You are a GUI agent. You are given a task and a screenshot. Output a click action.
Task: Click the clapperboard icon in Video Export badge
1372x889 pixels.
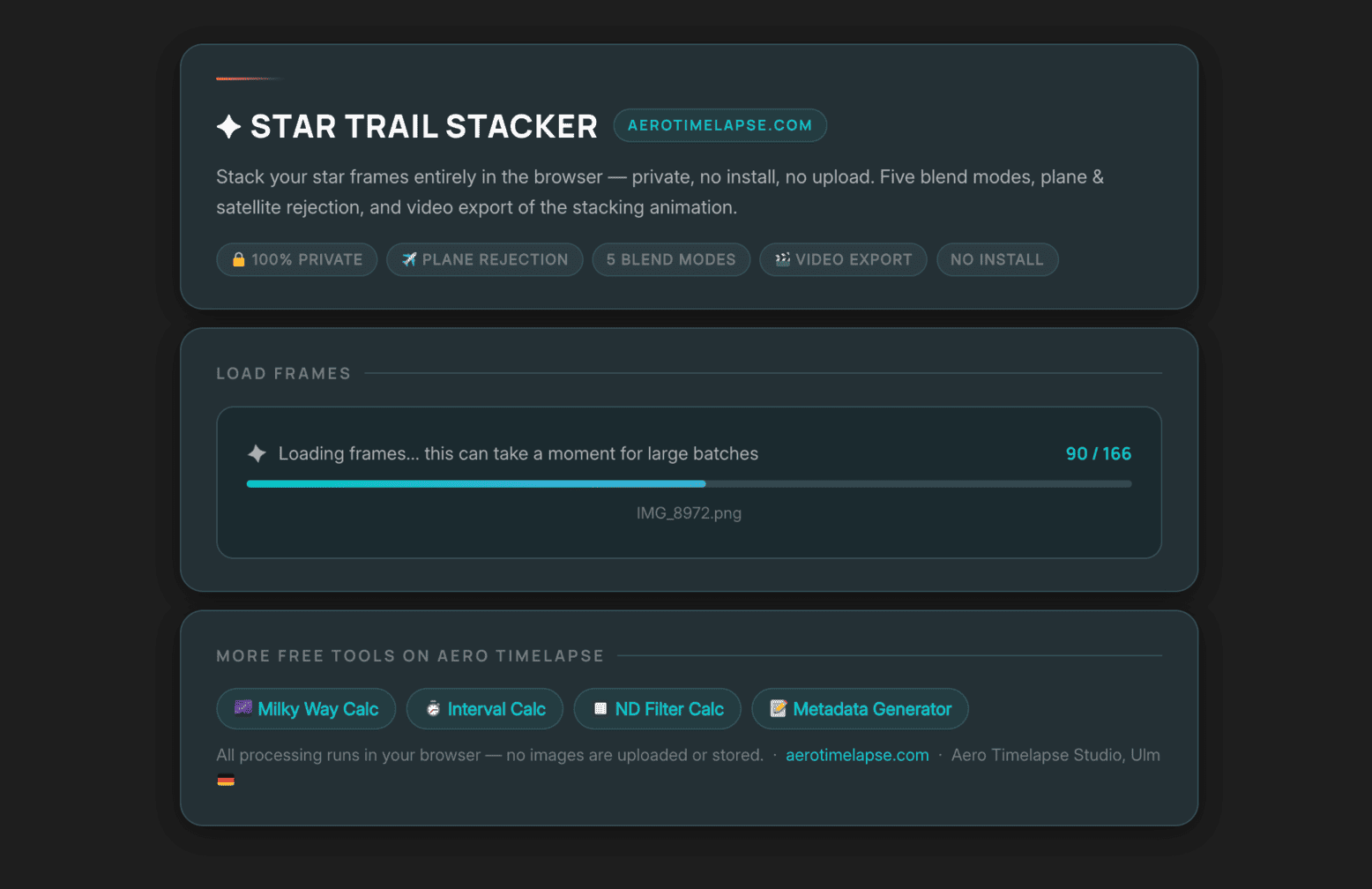[x=782, y=259]
